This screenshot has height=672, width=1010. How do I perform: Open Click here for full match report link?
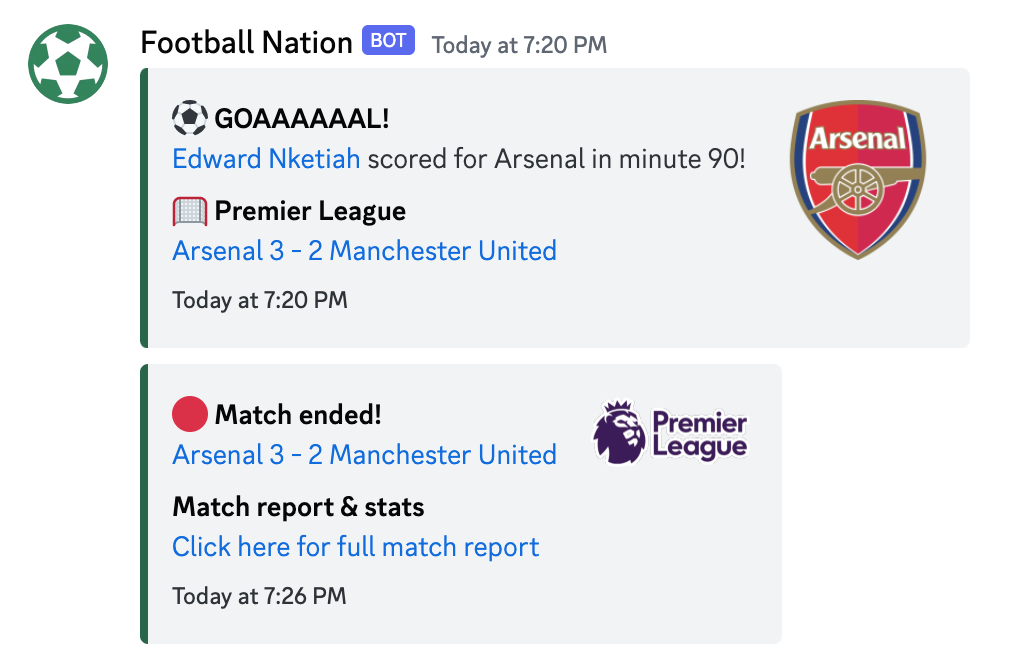click(x=356, y=547)
